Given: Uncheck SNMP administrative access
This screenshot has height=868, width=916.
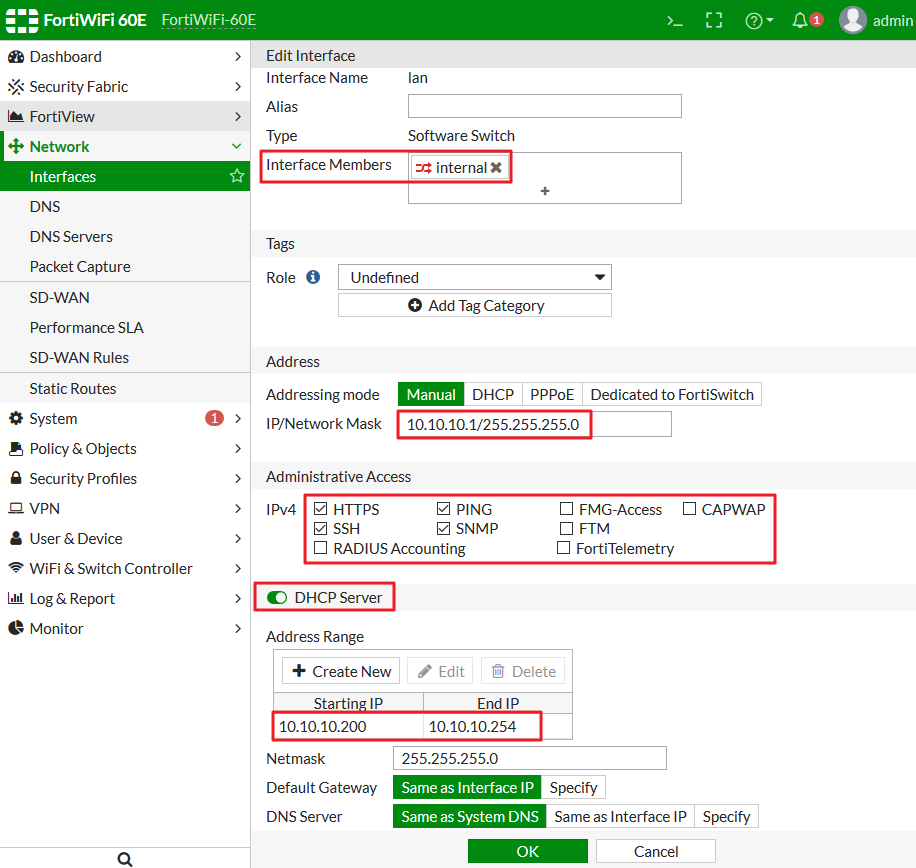Looking at the screenshot, I should tap(443, 529).
